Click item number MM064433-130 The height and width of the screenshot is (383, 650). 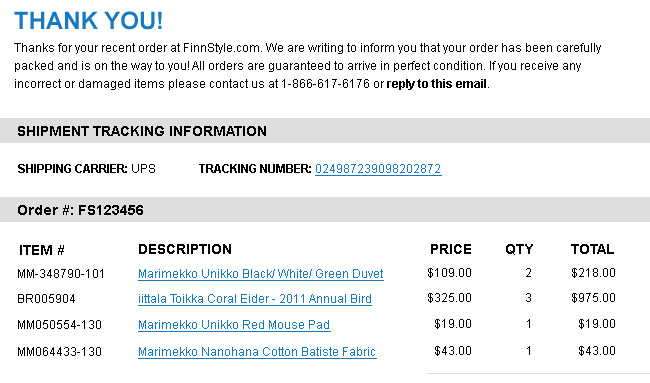pos(59,352)
